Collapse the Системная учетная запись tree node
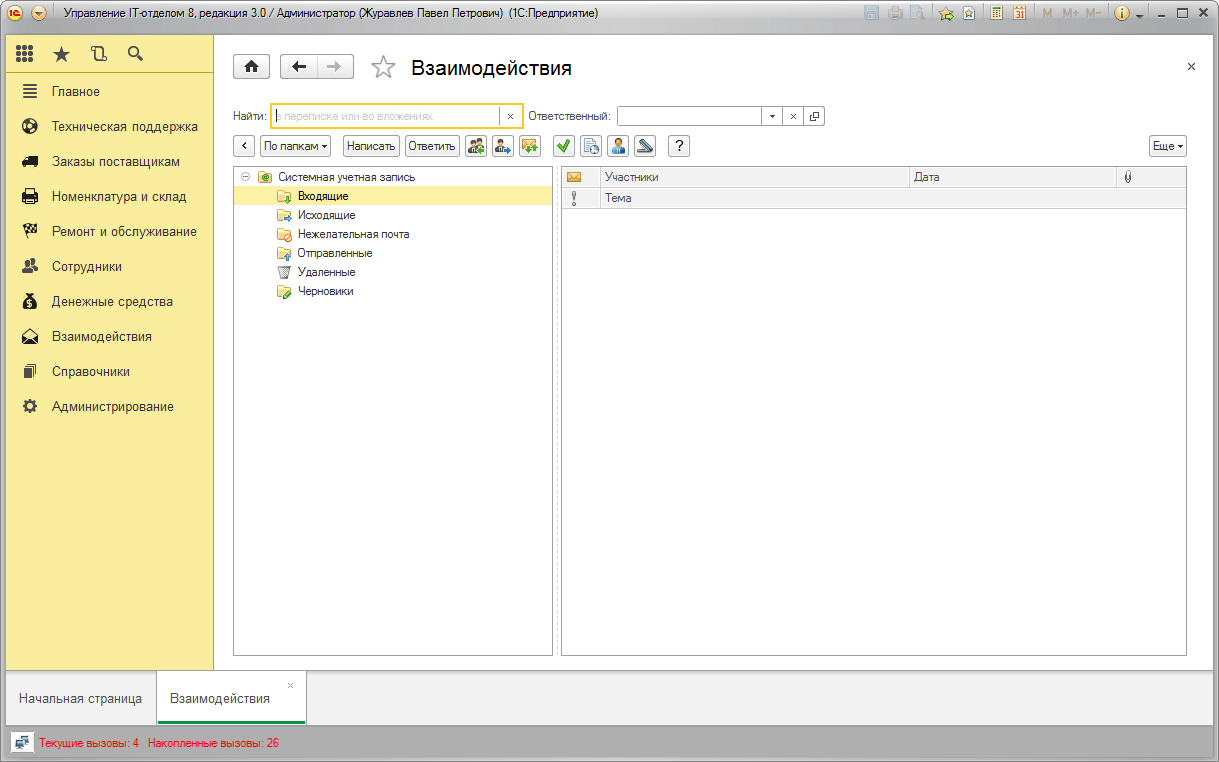The height and width of the screenshot is (762, 1219). point(246,177)
